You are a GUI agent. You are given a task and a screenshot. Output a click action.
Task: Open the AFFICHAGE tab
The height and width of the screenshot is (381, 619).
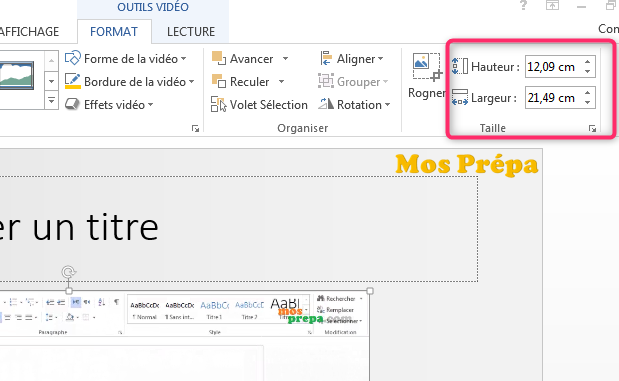point(30,32)
